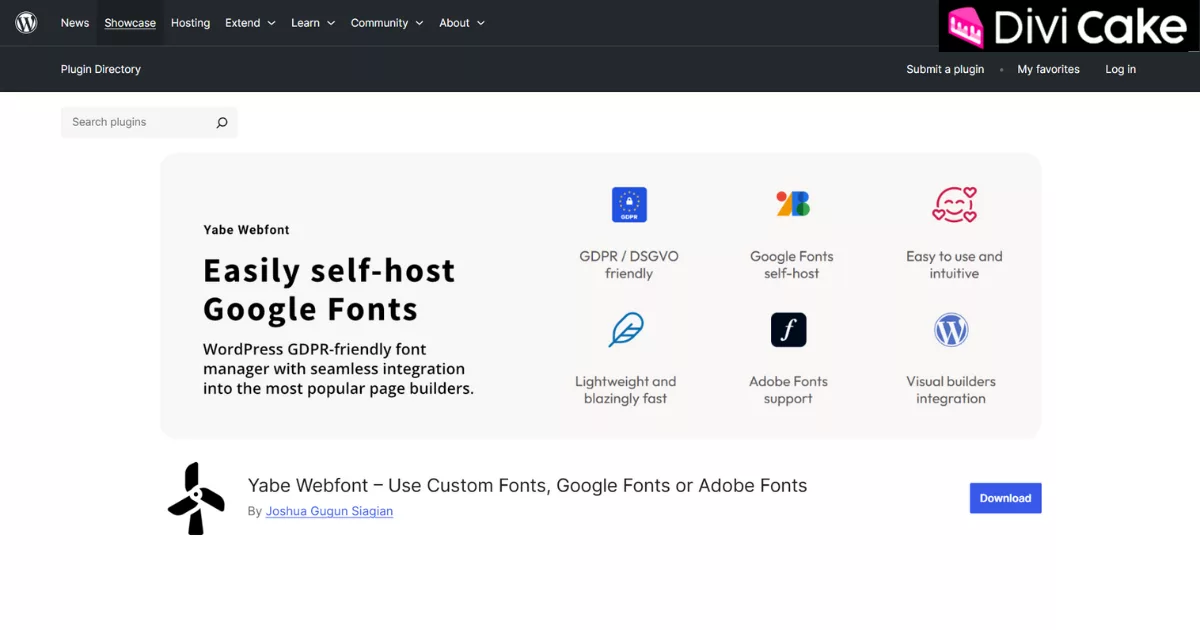The width and height of the screenshot is (1200, 630).
Task: Click the 'Visual builders integration' text
Action: tap(951, 390)
